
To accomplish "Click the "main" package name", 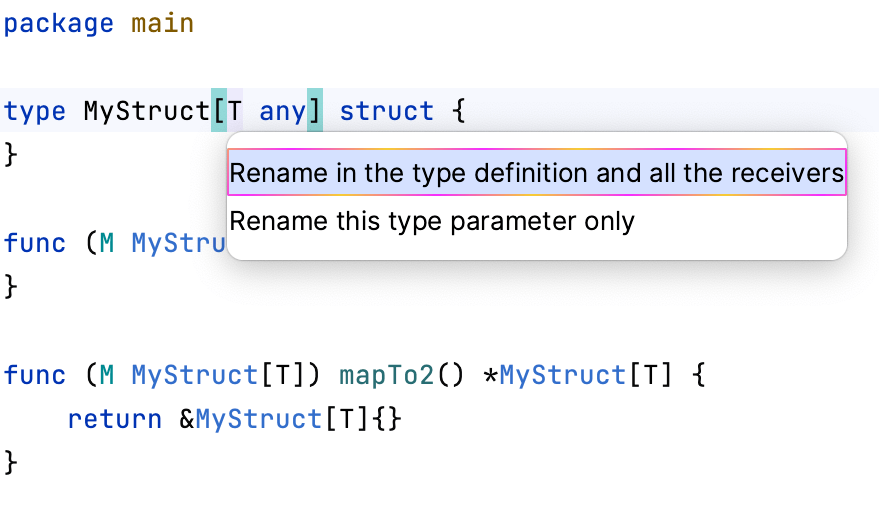I will 162,23.
